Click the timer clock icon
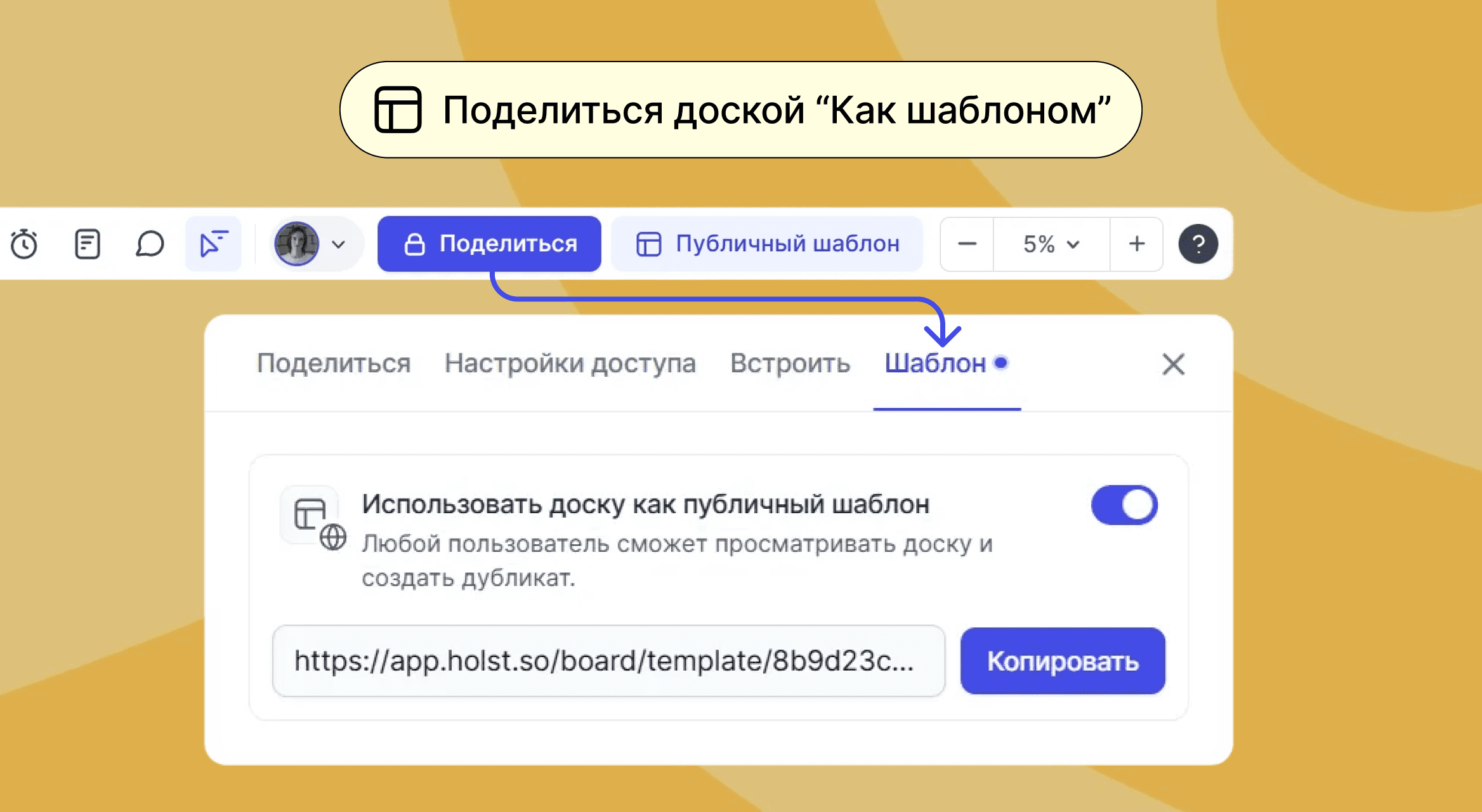 pyautogui.click(x=24, y=244)
